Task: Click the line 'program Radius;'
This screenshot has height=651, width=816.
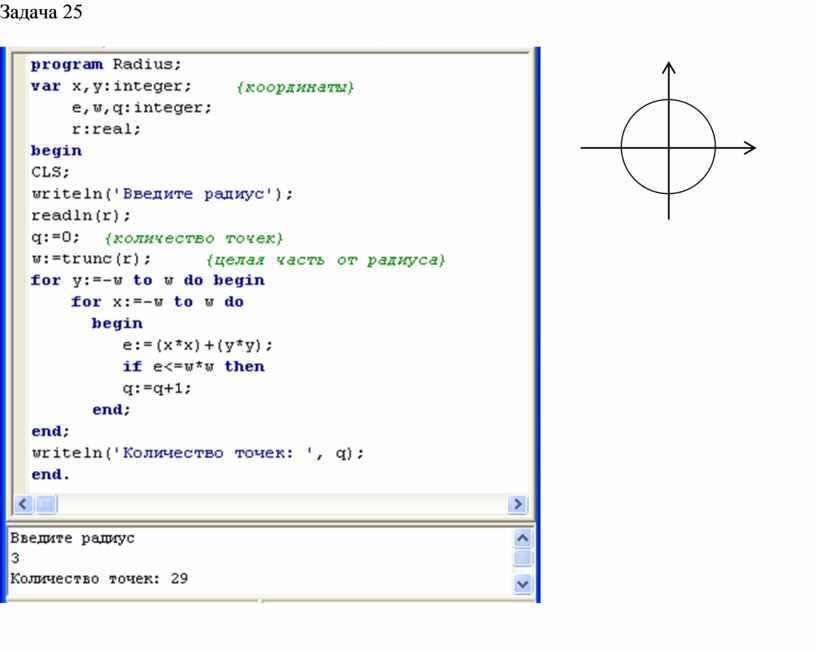Action: coord(106,65)
